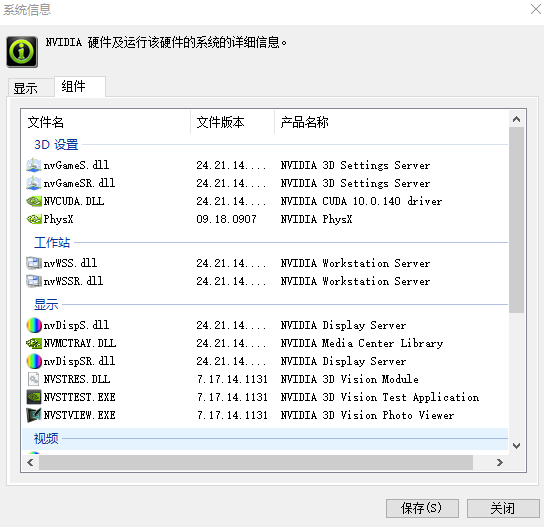
Task: Click PhysX version 09.18.0907
Action: pos(227,219)
